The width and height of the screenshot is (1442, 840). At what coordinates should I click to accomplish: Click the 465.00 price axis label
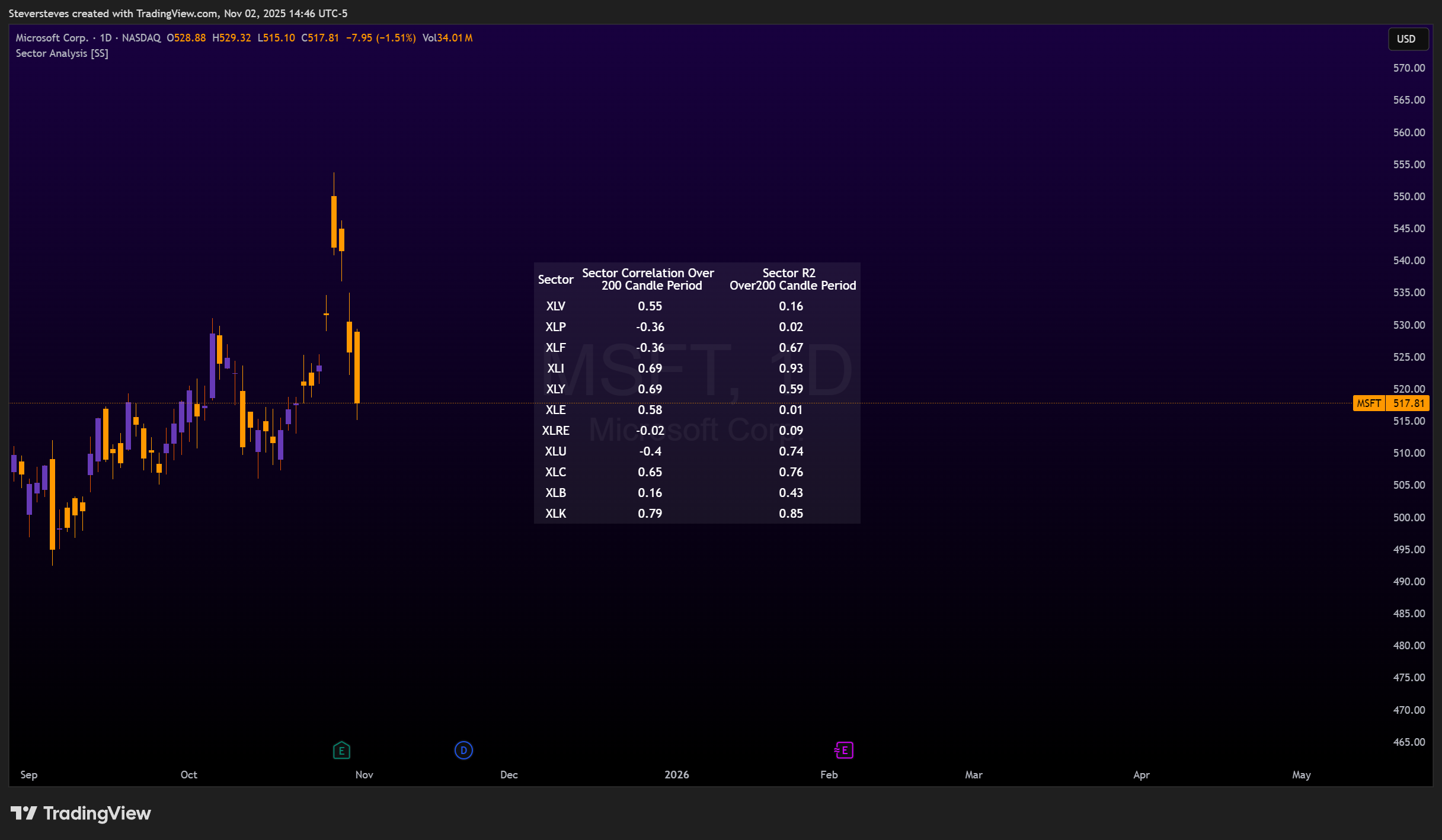pyautogui.click(x=1409, y=742)
